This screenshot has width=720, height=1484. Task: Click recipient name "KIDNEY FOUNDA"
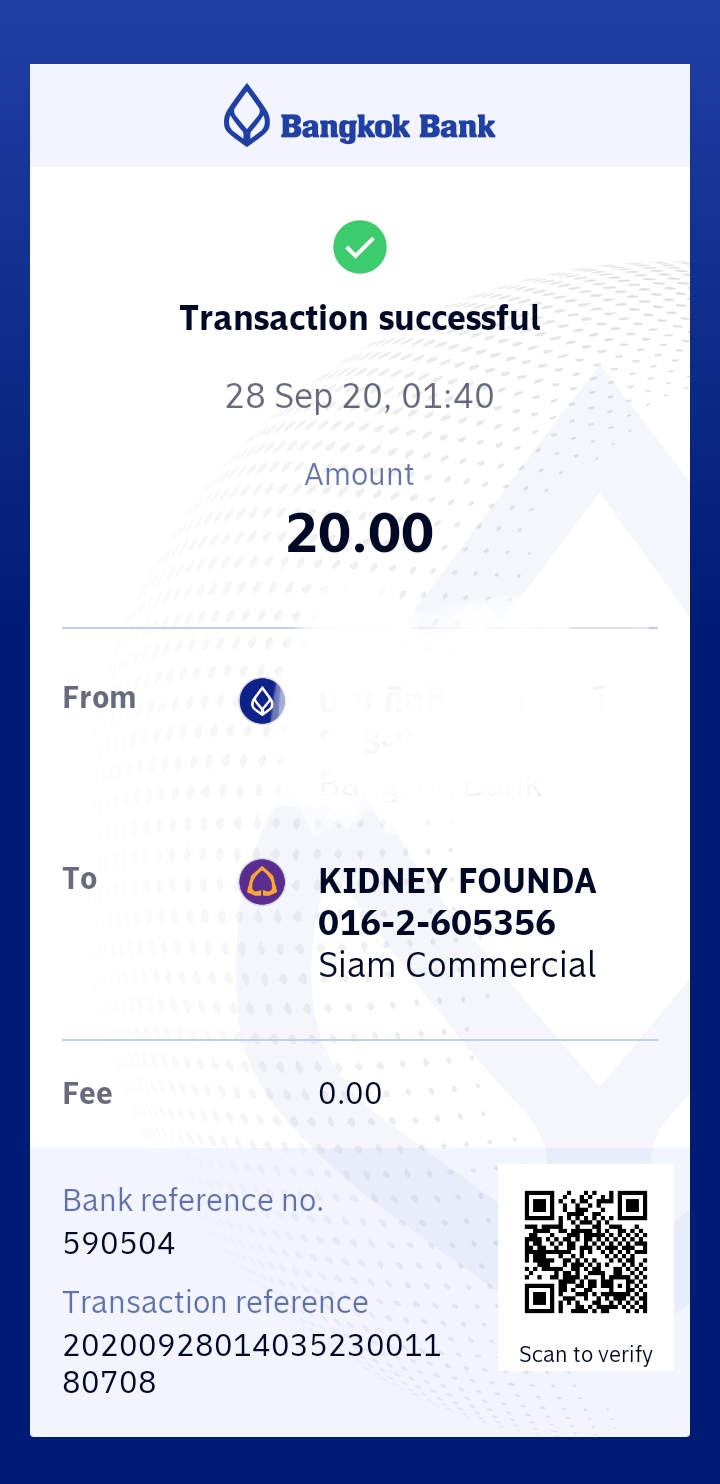coord(457,881)
